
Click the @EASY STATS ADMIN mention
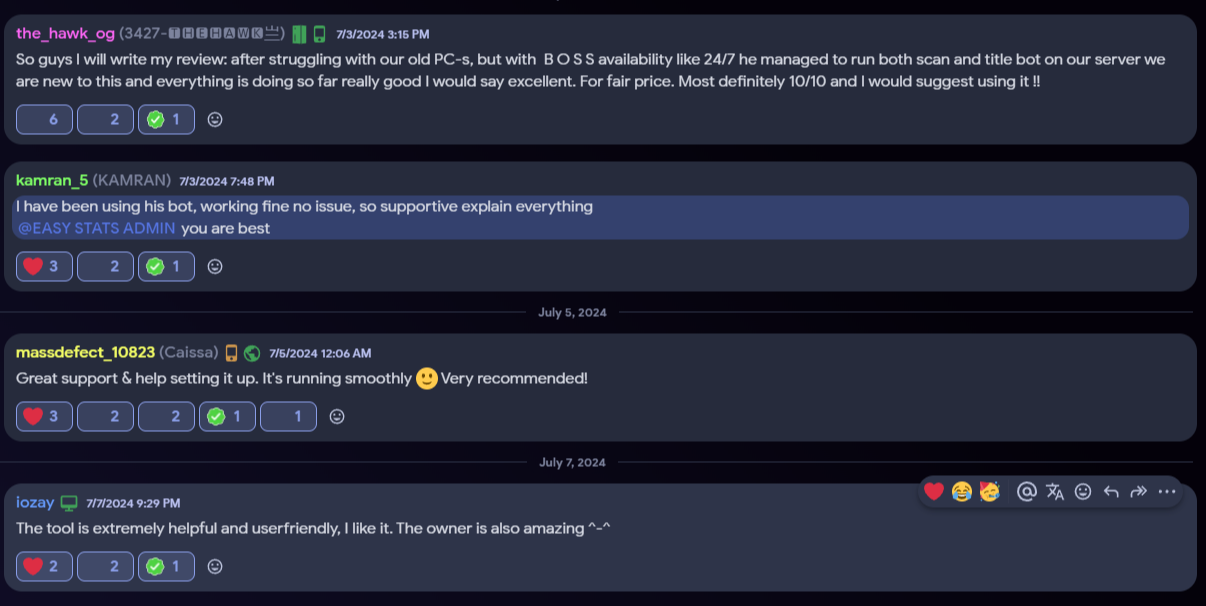pos(96,228)
